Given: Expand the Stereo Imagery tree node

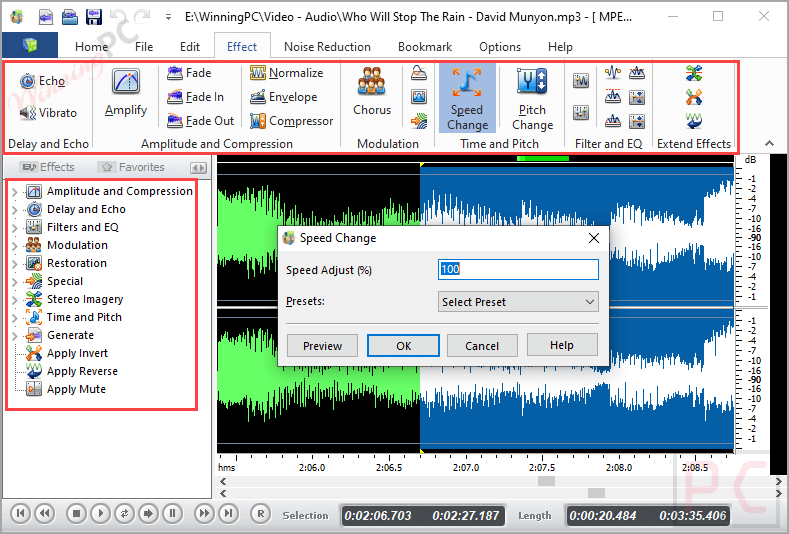Looking at the screenshot, I should 15,300.
